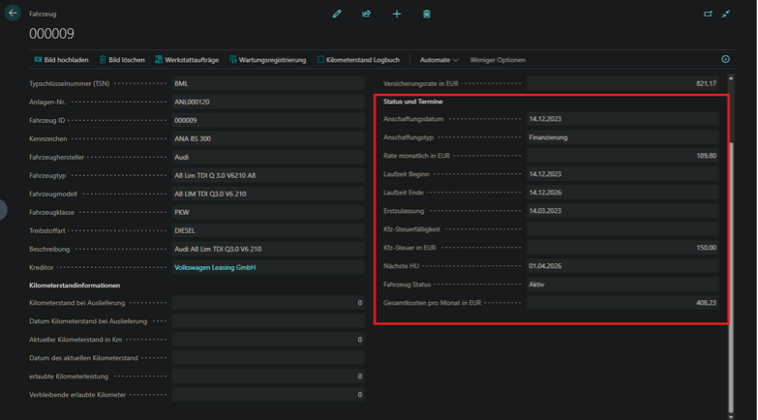Click Weniger Optionen

pyautogui.click(x=497, y=60)
